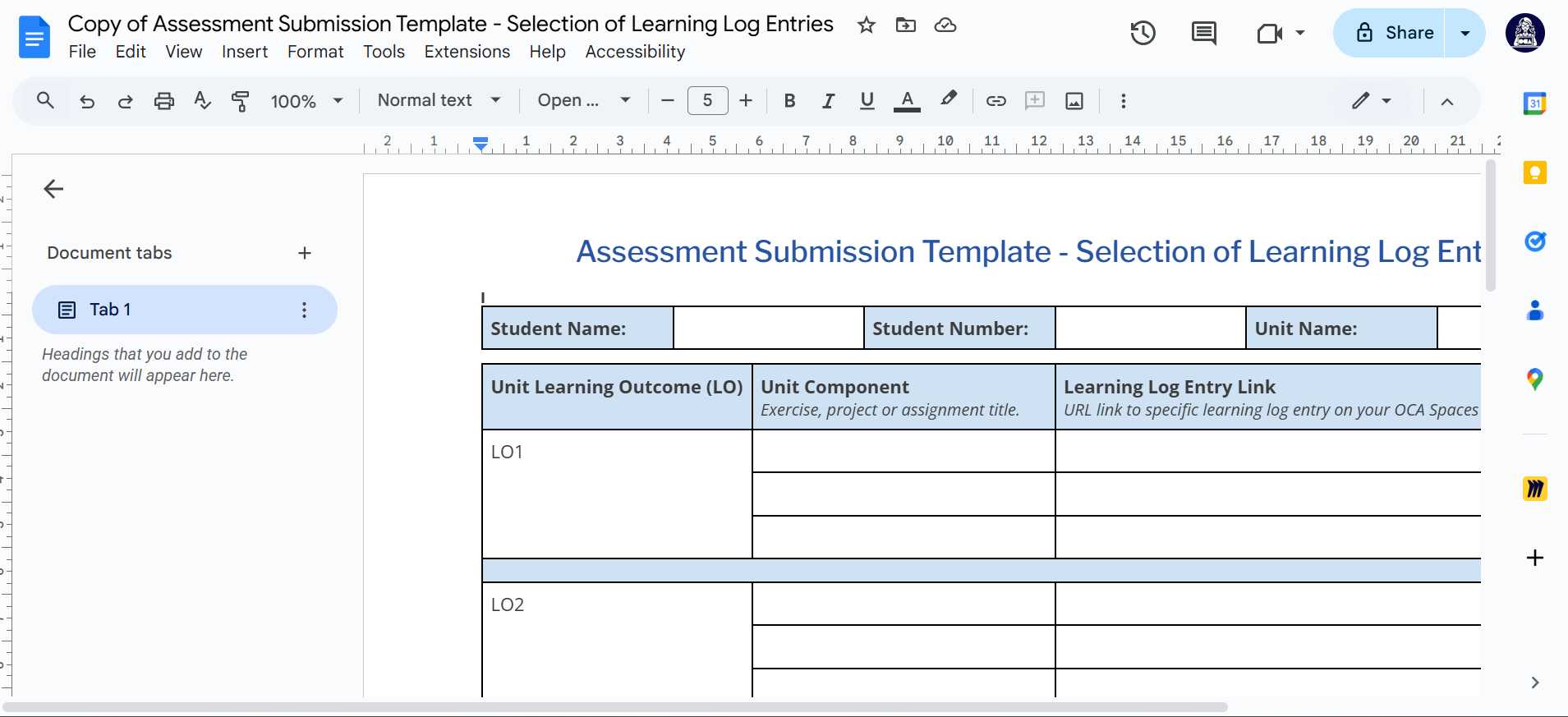Click the vertical scrollbar thumb
Image resolution: width=1568 pixels, height=717 pixels.
point(1491,226)
